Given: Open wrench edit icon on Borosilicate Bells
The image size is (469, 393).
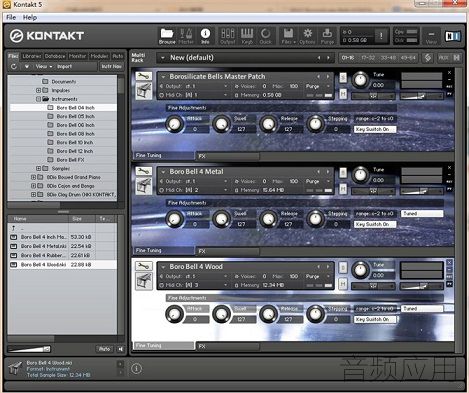Looking at the screenshot, I should pos(144,76).
